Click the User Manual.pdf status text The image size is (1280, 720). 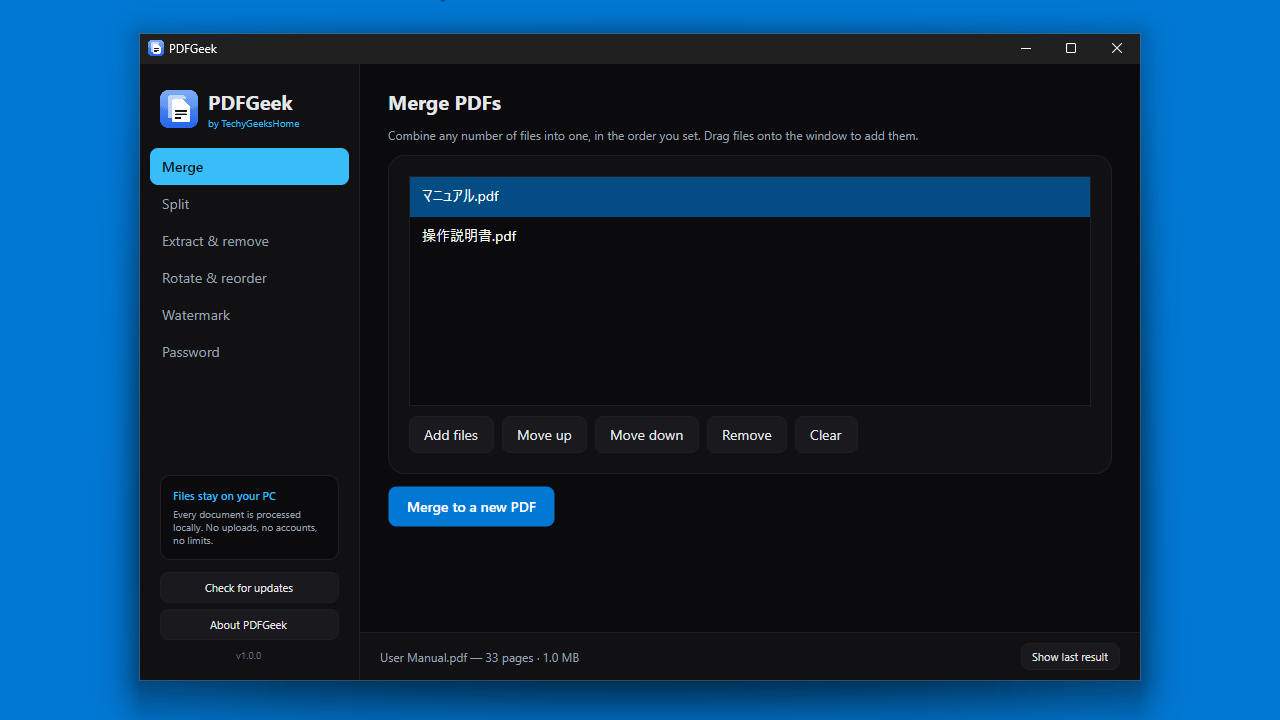click(x=479, y=658)
